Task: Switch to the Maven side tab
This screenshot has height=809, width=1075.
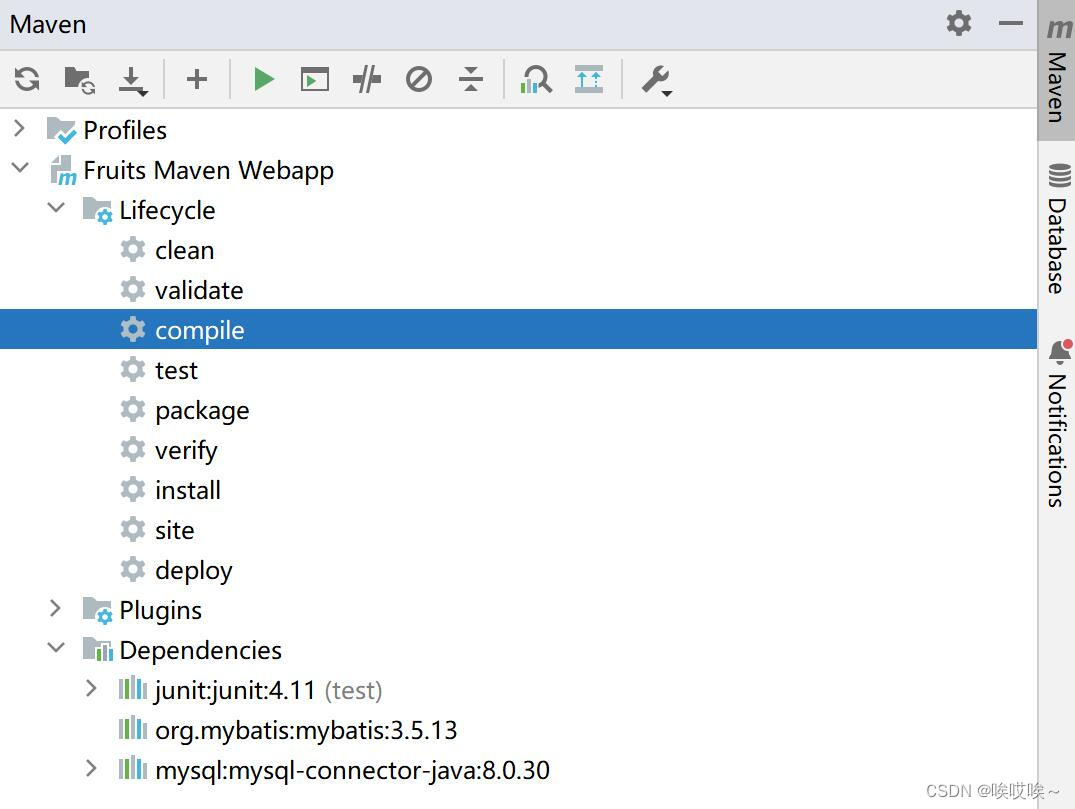Action: (x=1057, y=71)
